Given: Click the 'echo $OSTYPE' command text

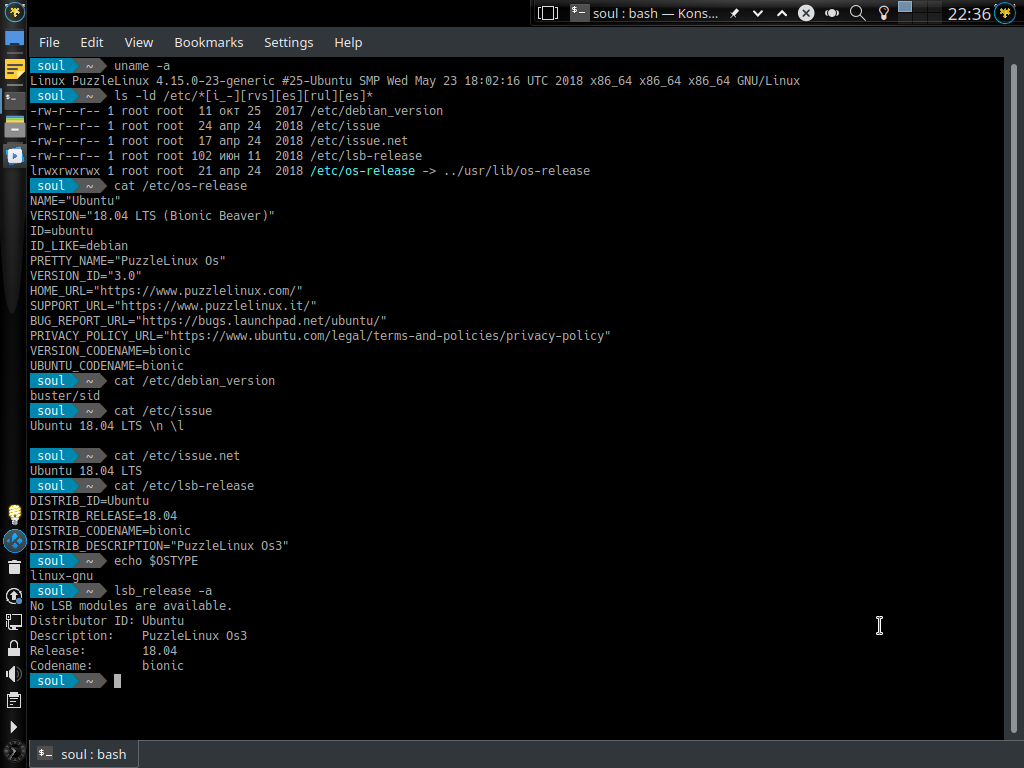Looking at the screenshot, I should (155, 560).
